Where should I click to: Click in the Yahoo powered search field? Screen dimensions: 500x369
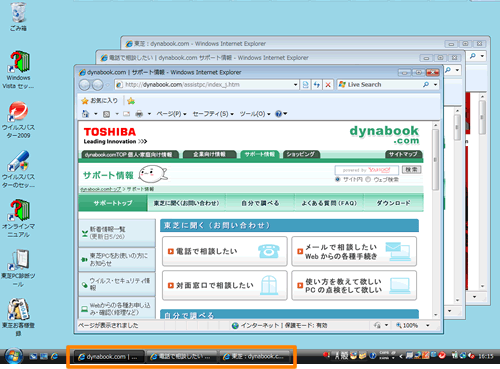366,170
